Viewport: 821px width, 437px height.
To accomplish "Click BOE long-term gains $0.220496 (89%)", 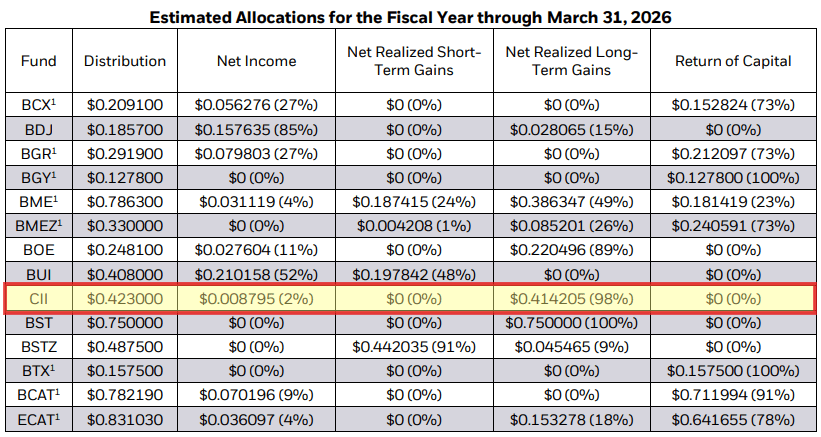I will coord(572,250).
